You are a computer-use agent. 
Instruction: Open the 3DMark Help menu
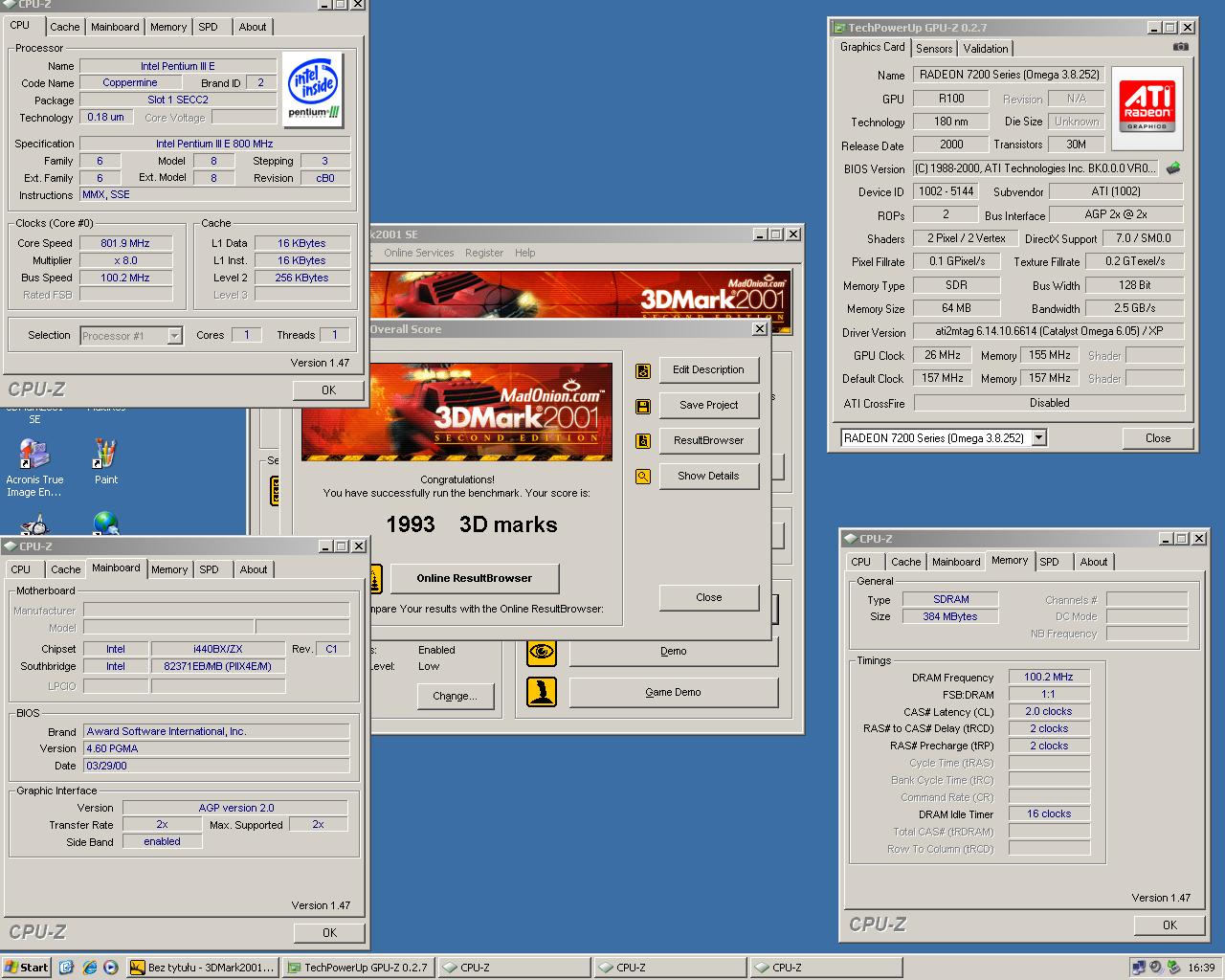(x=525, y=253)
